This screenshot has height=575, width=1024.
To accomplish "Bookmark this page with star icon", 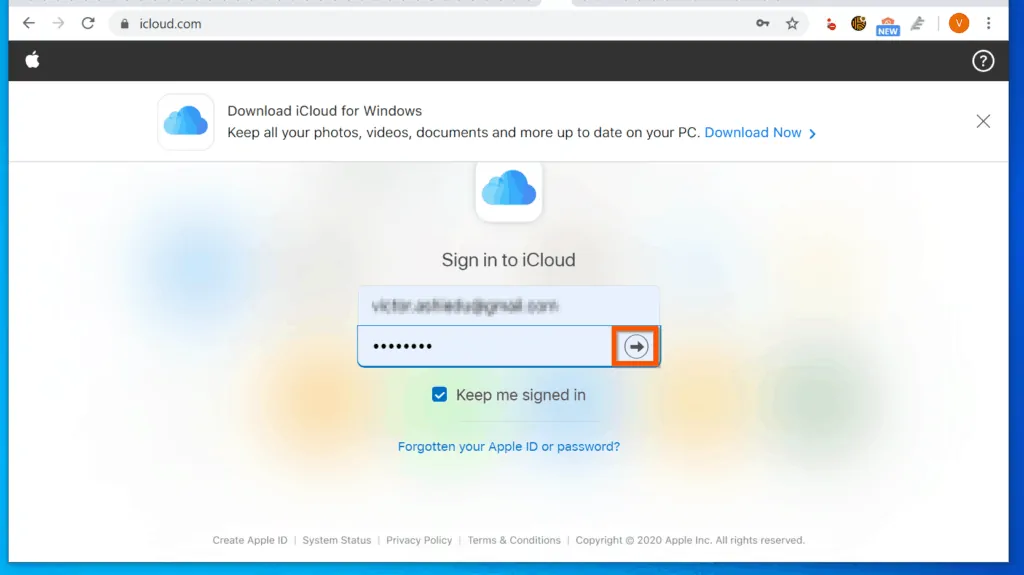I will click(x=792, y=24).
